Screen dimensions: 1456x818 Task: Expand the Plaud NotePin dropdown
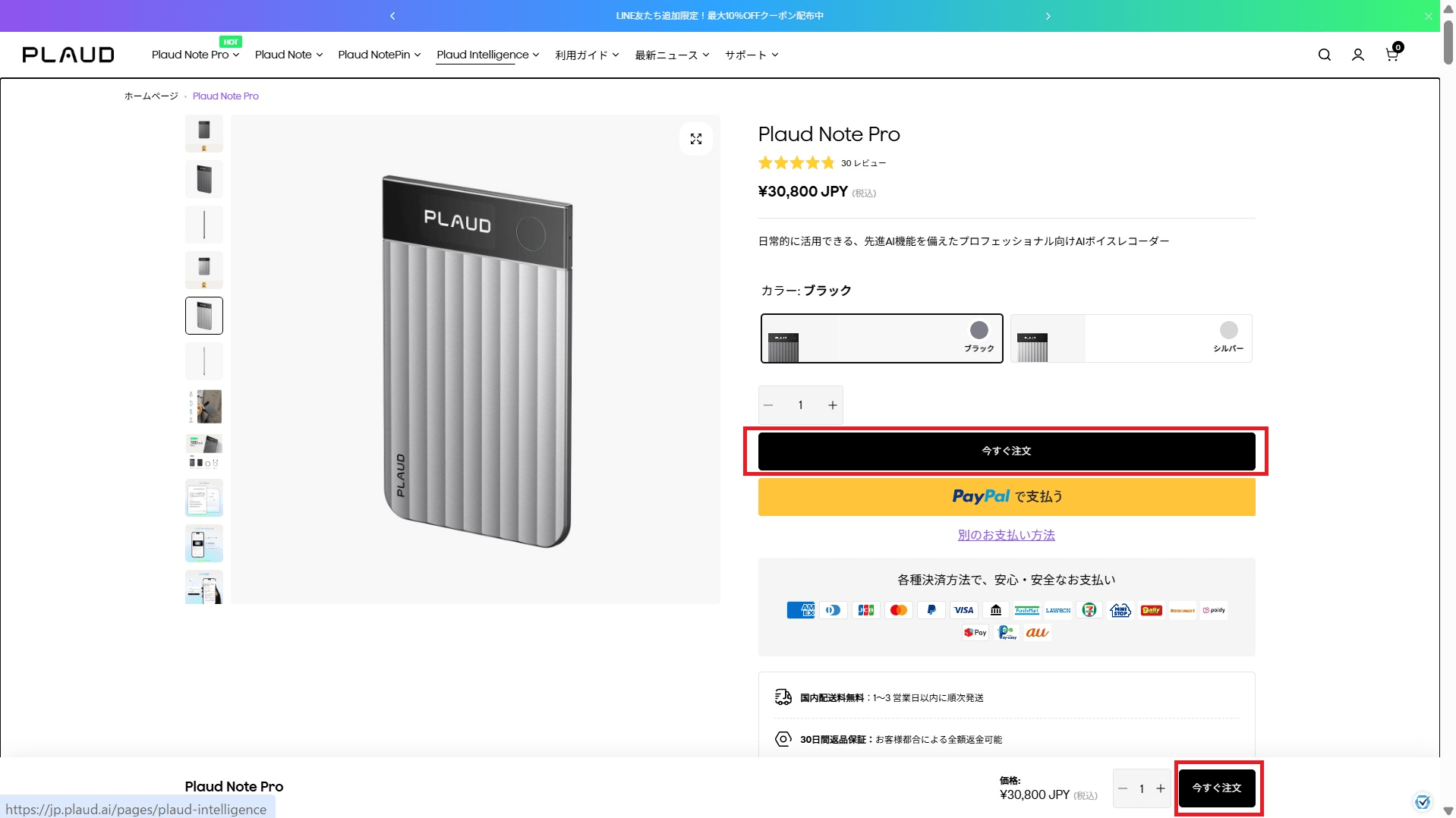pyautogui.click(x=379, y=55)
